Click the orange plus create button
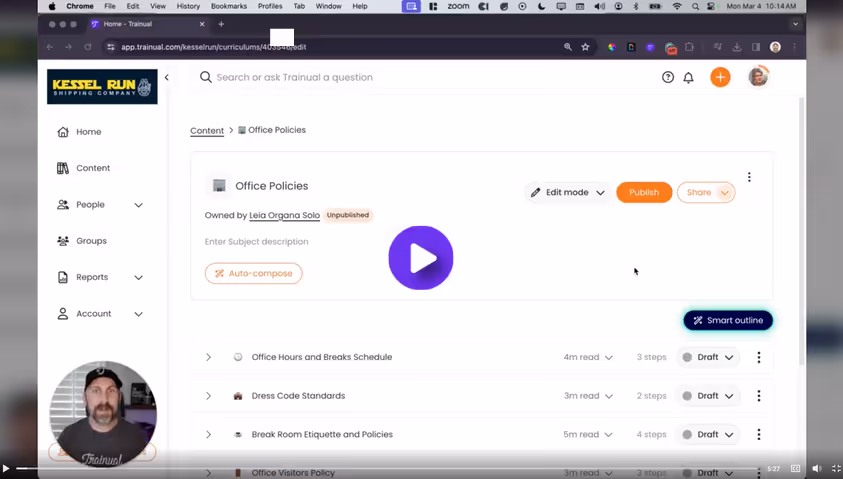The image size is (843, 479). point(720,77)
